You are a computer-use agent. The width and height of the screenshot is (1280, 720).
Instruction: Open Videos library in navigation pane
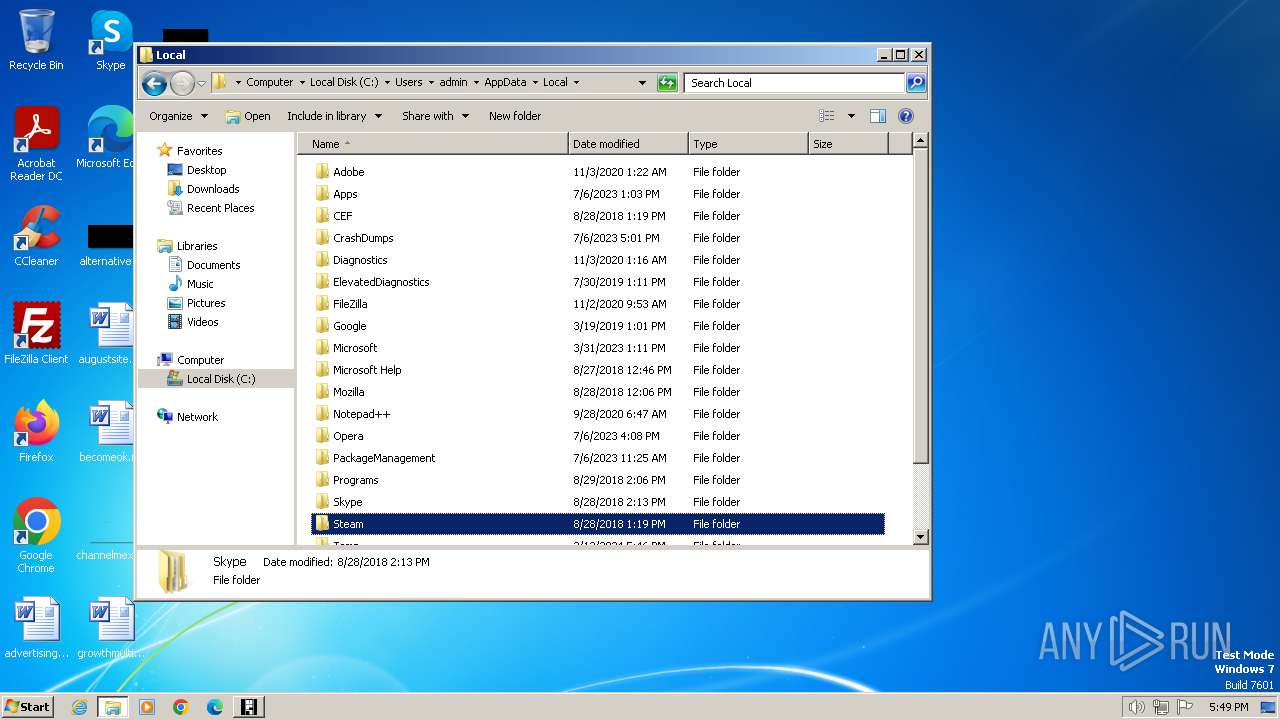[x=202, y=322]
